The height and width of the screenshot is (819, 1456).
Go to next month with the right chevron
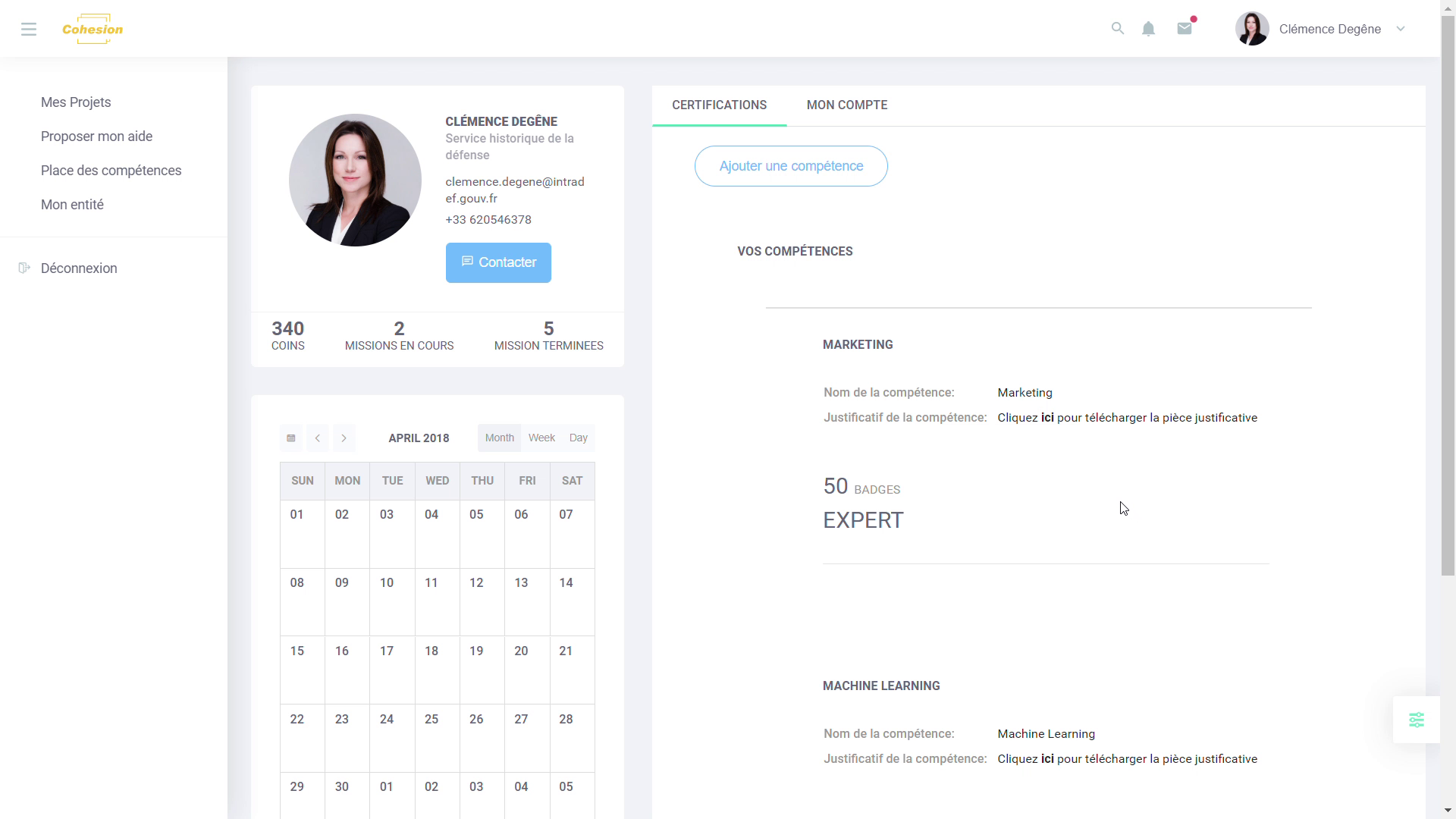[x=344, y=438]
